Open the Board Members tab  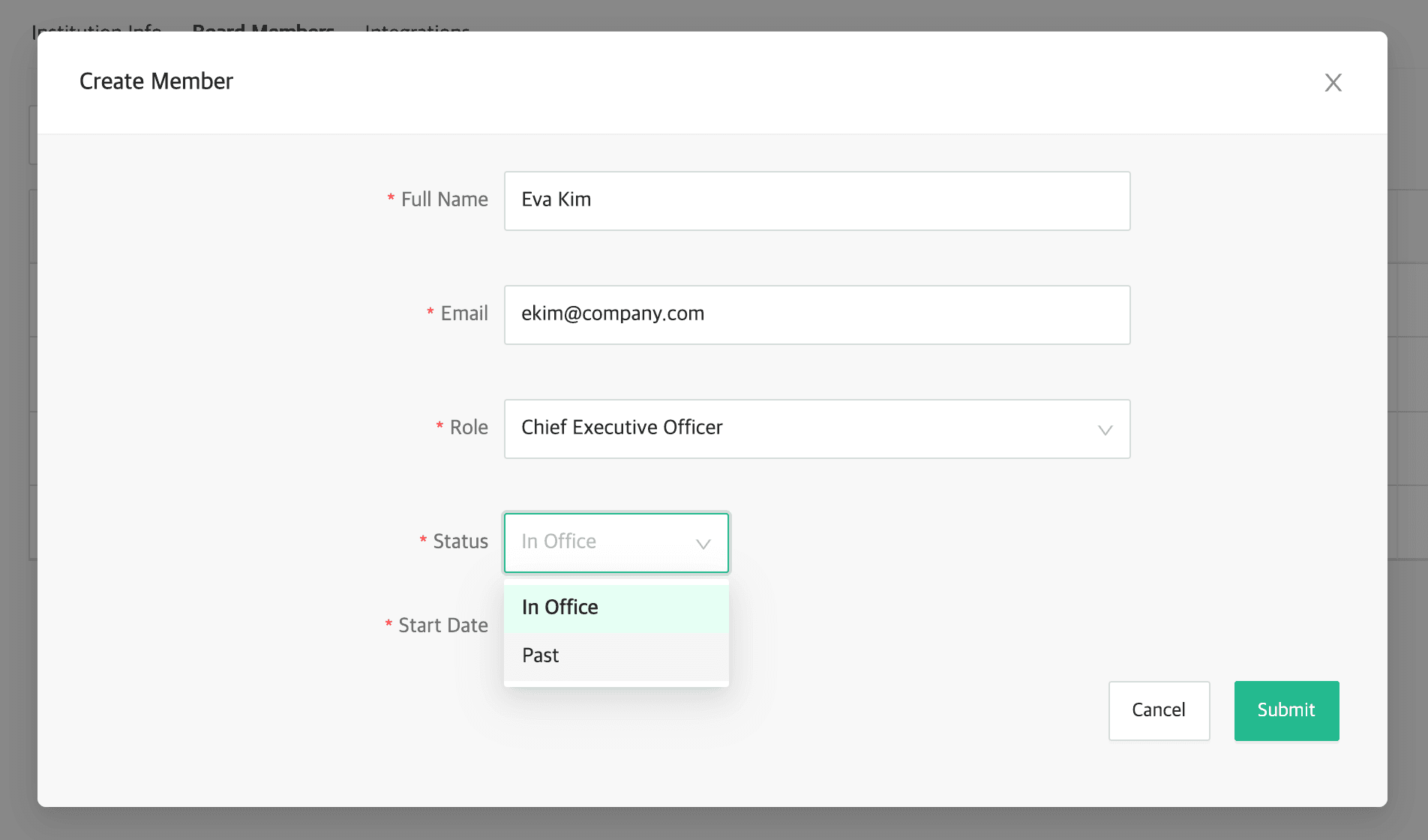coord(263,28)
